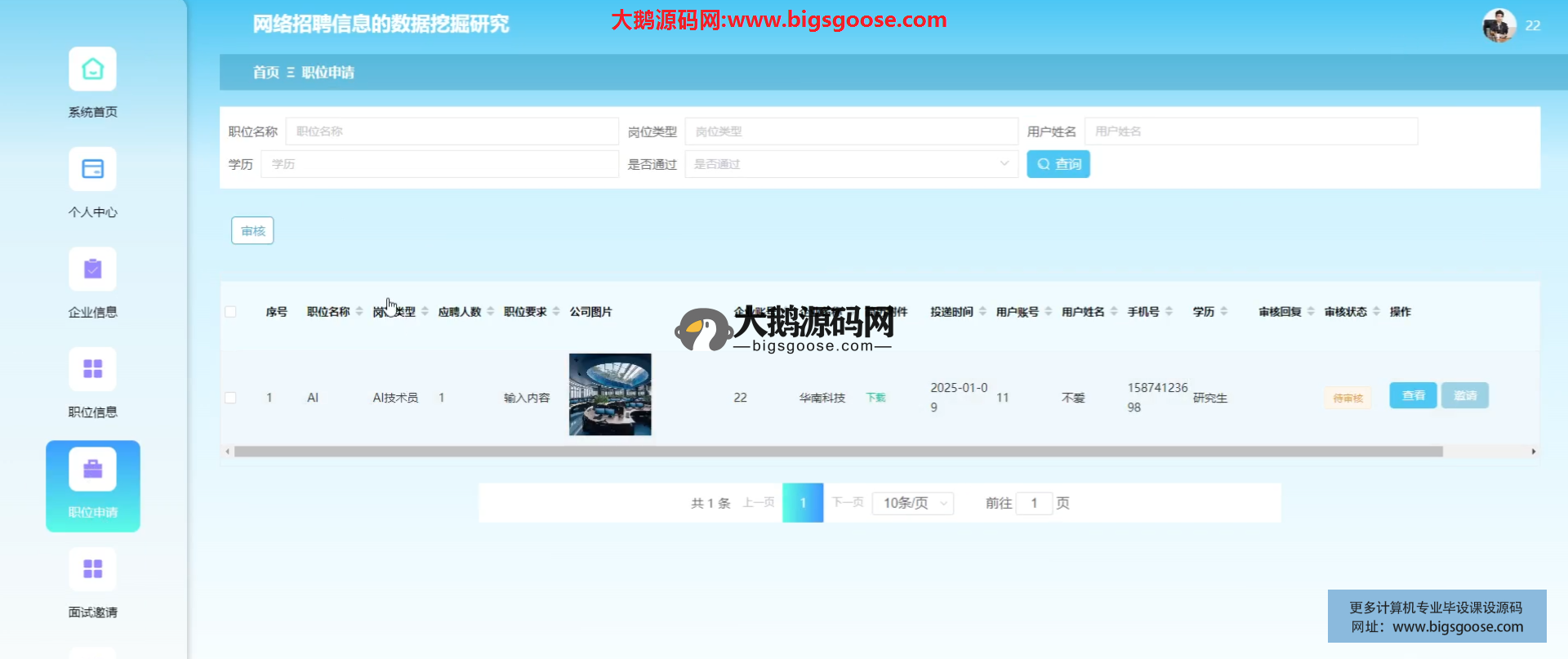Select the 职位申请 briefcase icon
This screenshot has height=659, width=1568.
[92, 470]
